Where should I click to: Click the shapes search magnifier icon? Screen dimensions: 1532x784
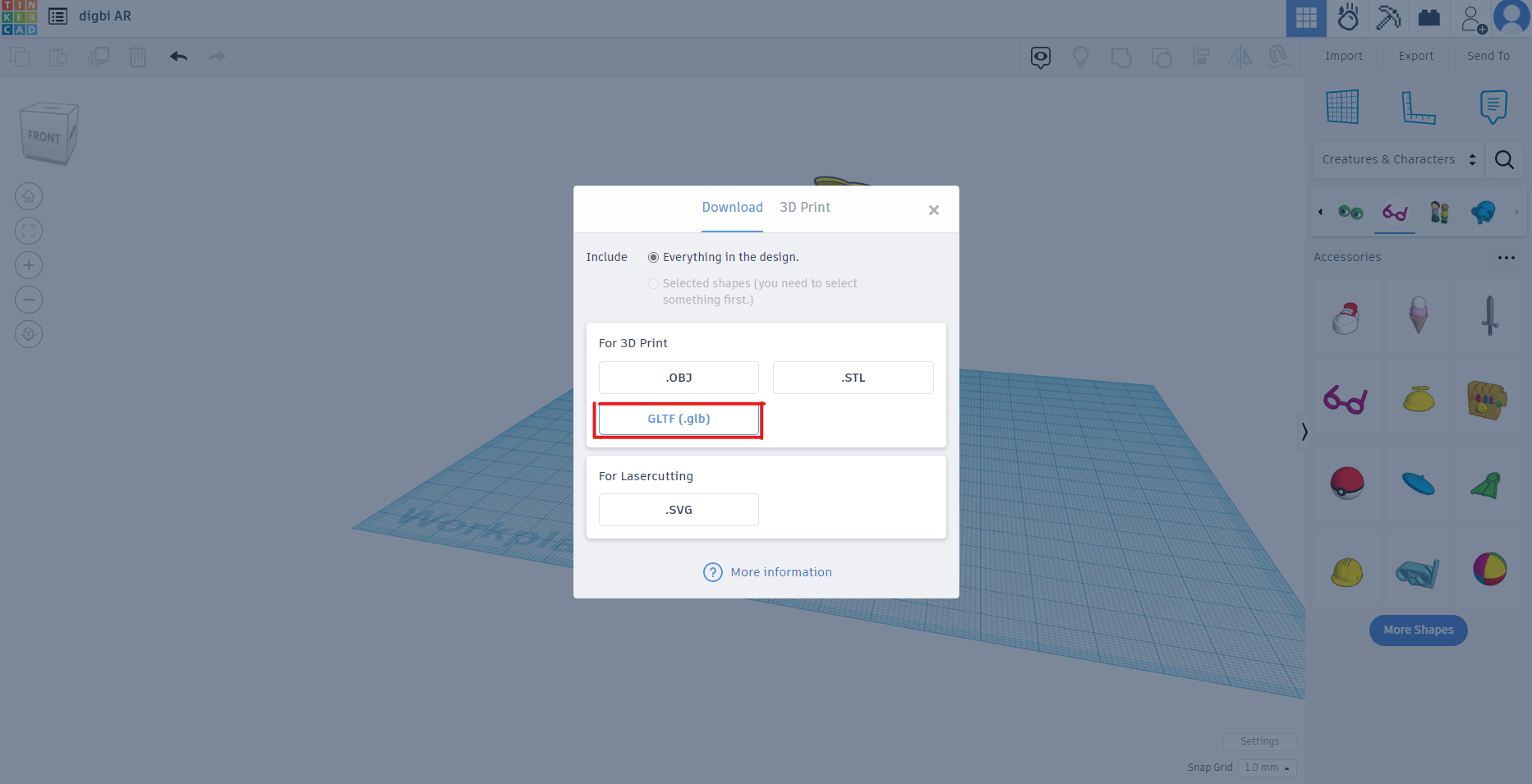click(x=1504, y=159)
